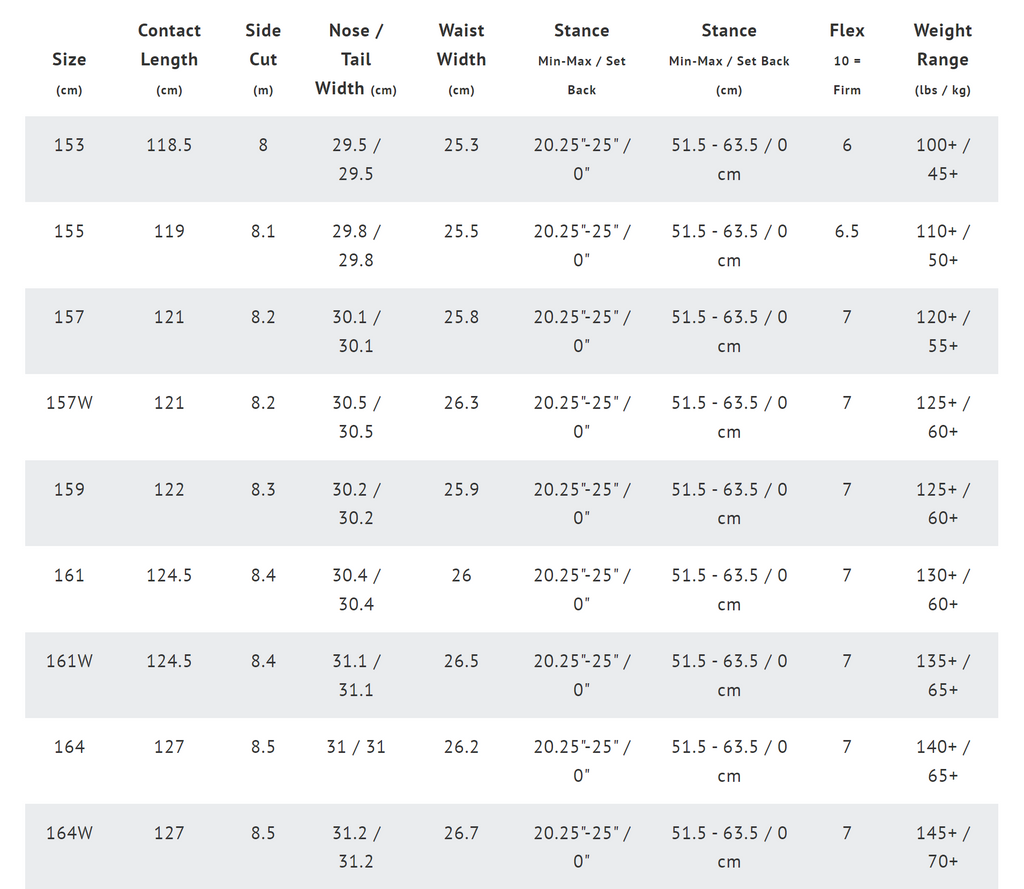This screenshot has height=889, width=1024.
Task: Click the Nose / Tail Width header
Action: [x=356, y=59]
